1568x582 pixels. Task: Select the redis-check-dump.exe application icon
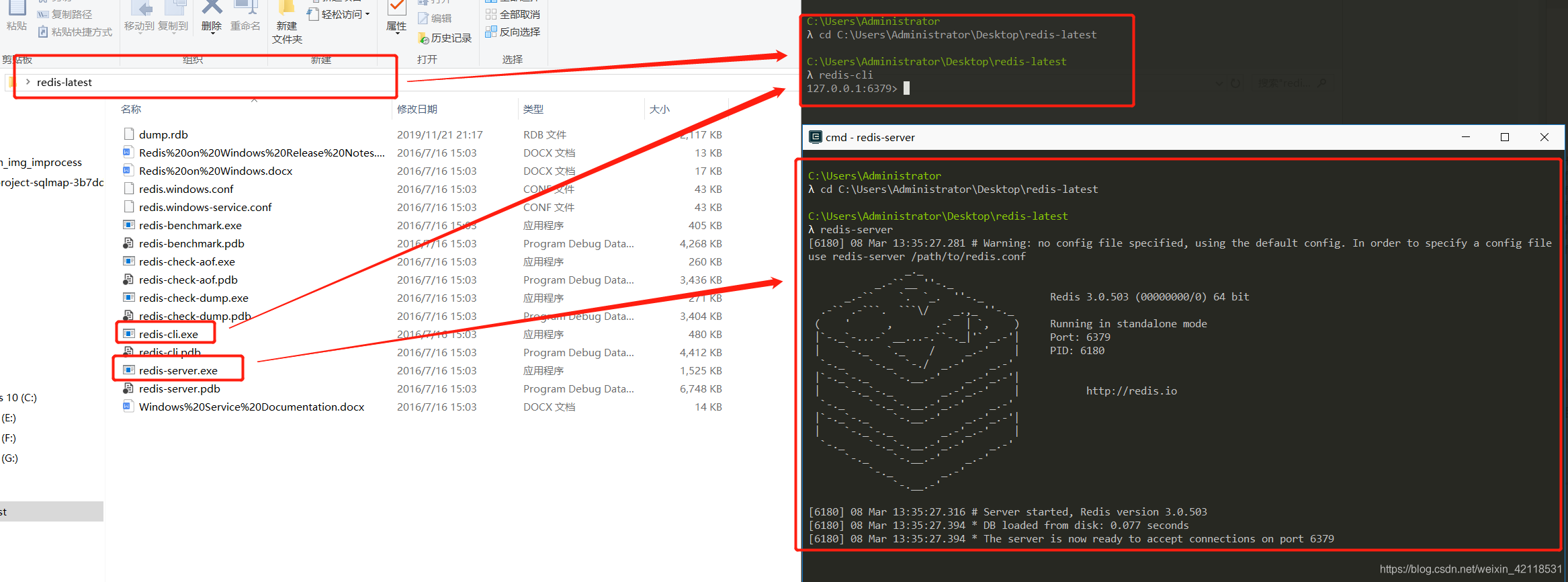pos(129,298)
